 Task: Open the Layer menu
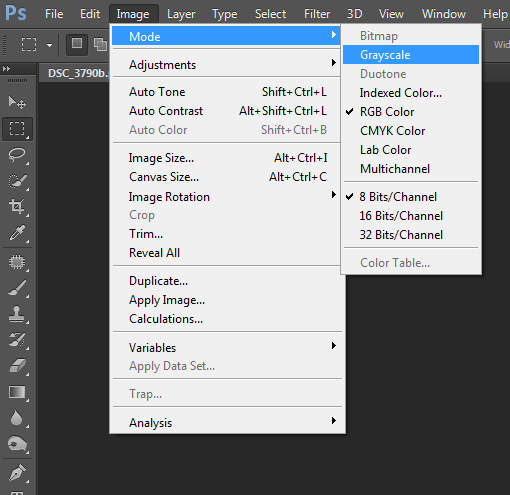[181, 14]
